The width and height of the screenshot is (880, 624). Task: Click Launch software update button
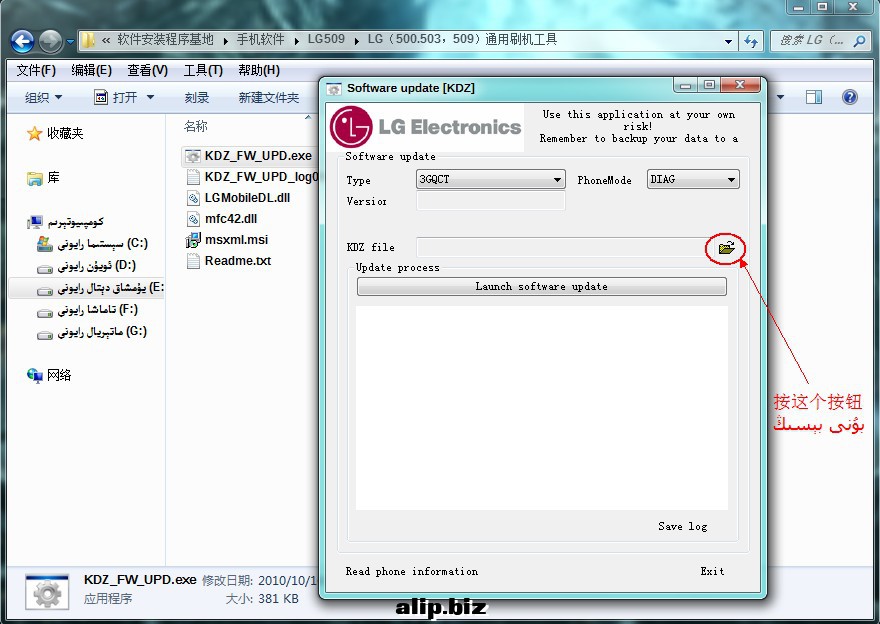pyautogui.click(x=542, y=287)
